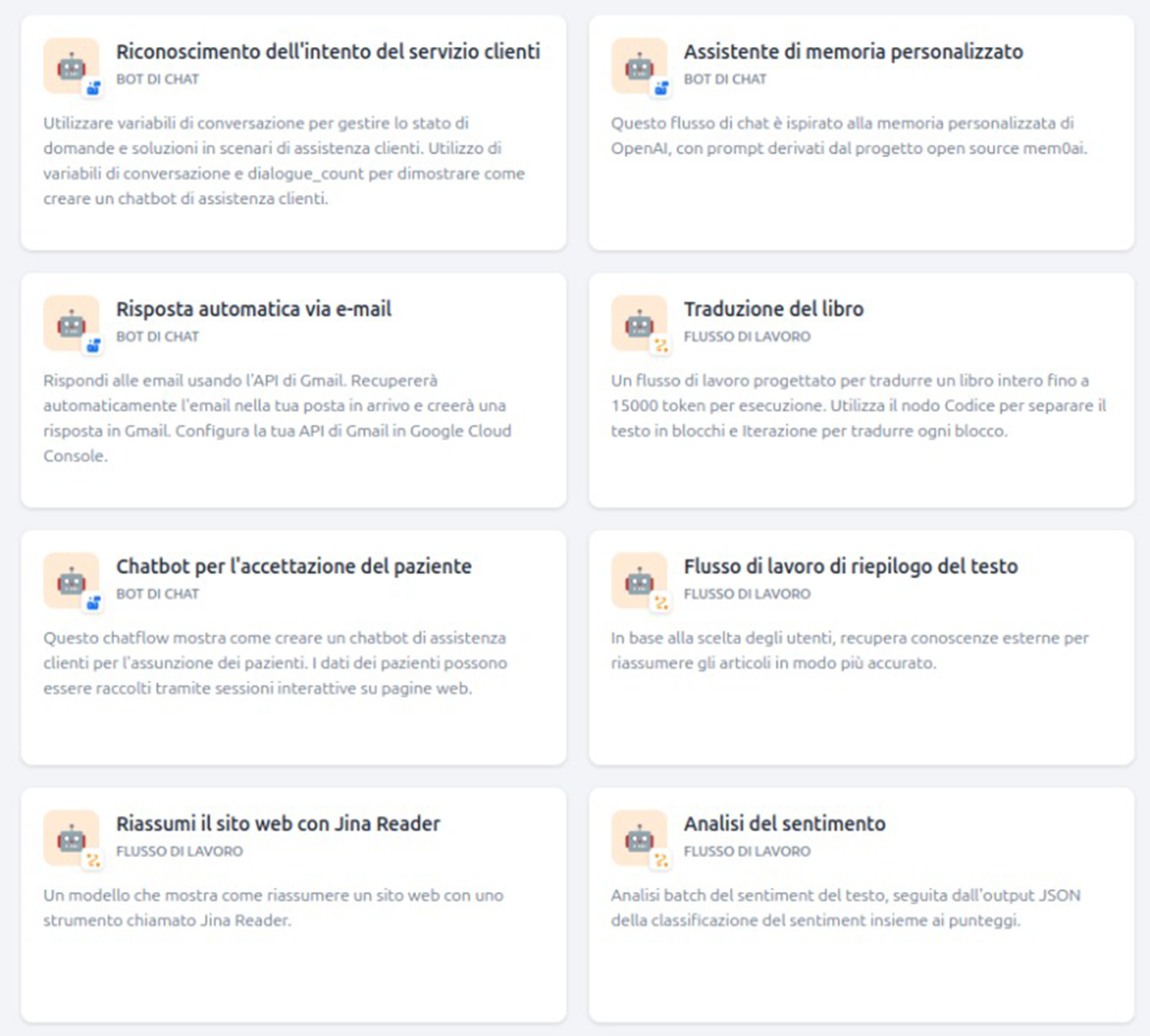
Task: Open Chatbot per l'accettazione del paziente title
Action: (293, 567)
